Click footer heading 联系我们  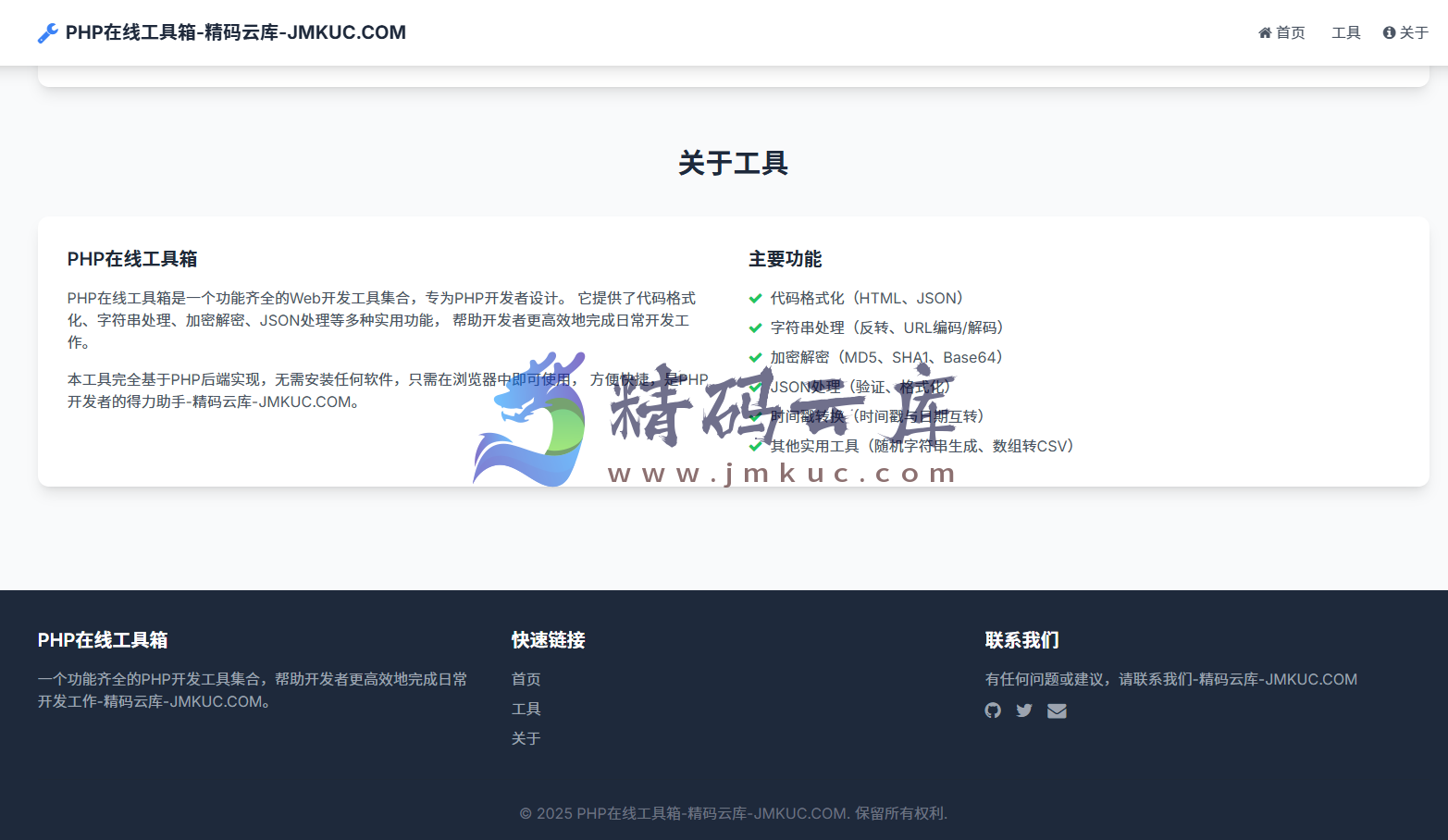click(1021, 640)
